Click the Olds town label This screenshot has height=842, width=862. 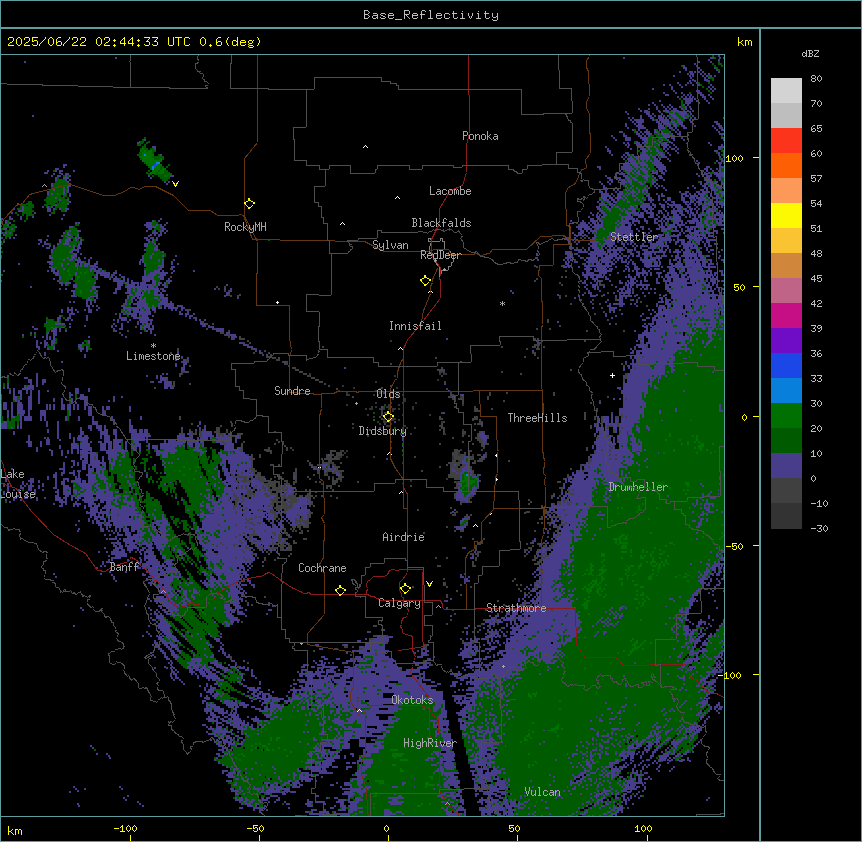click(x=388, y=394)
